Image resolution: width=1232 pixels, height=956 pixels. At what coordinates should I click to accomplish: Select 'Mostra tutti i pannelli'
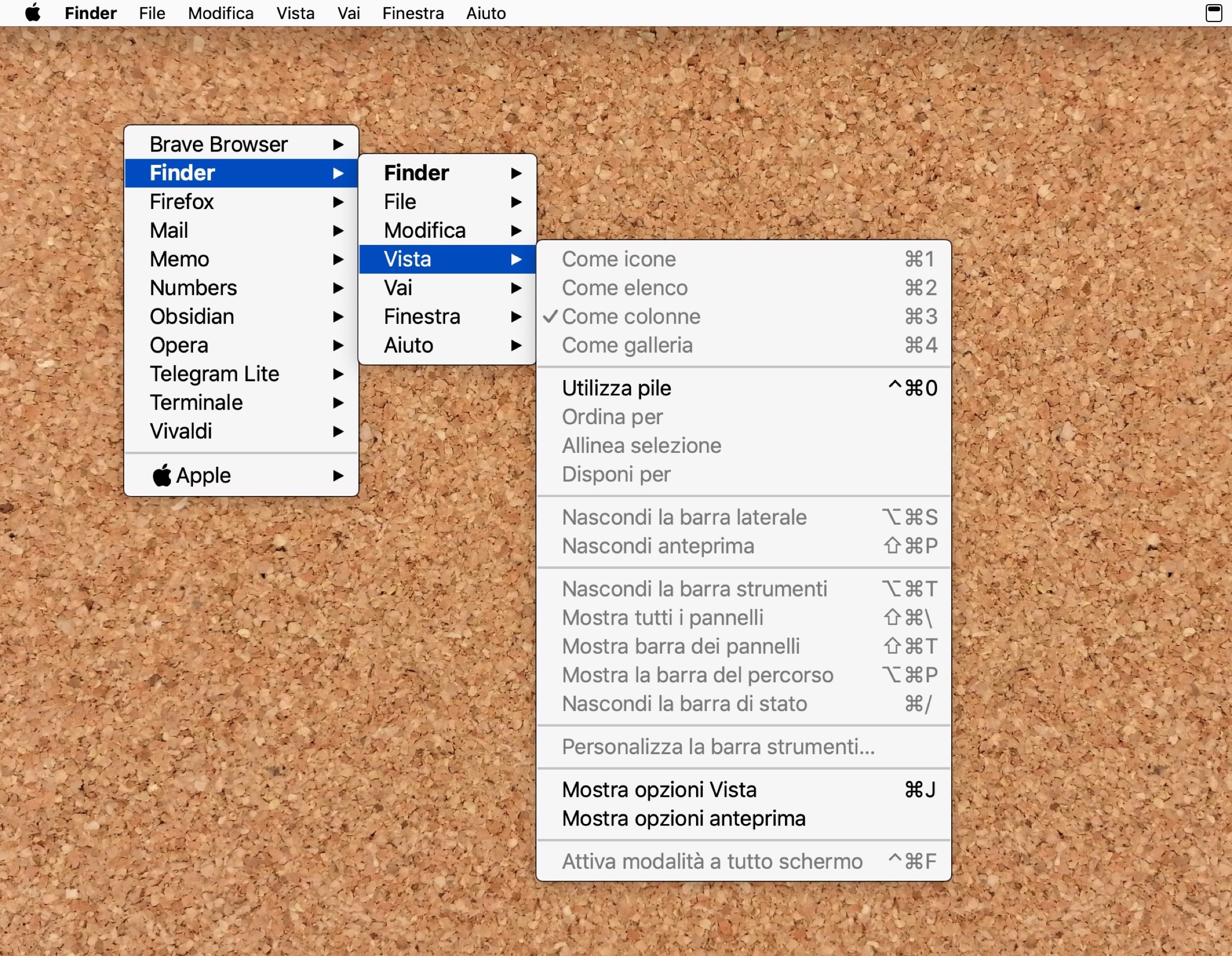point(662,617)
